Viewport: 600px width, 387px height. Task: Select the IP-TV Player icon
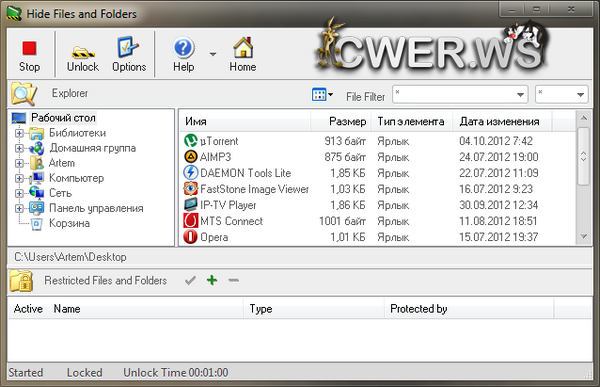pos(191,205)
